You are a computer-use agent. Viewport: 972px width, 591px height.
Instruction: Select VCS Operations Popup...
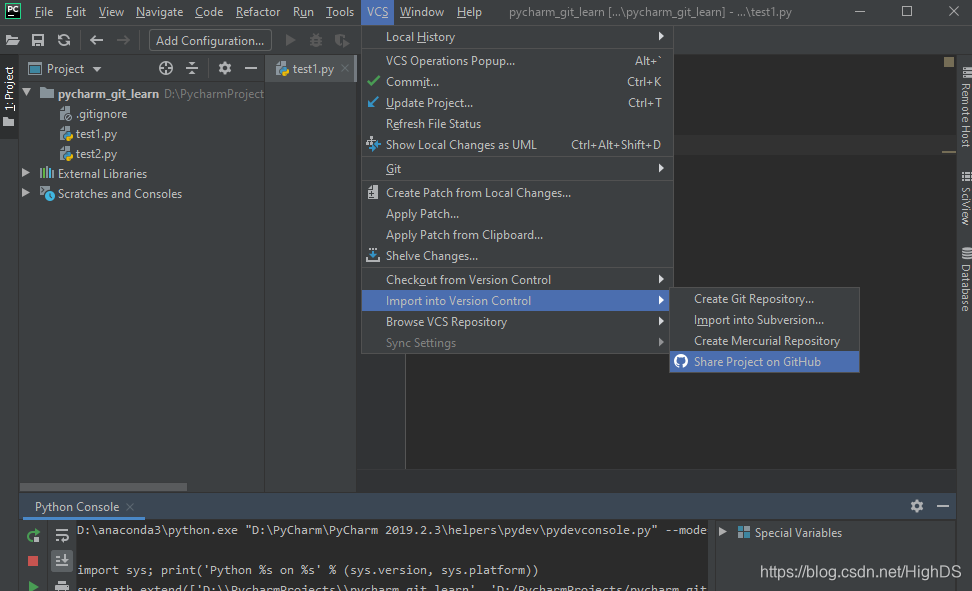click(517, 61)
